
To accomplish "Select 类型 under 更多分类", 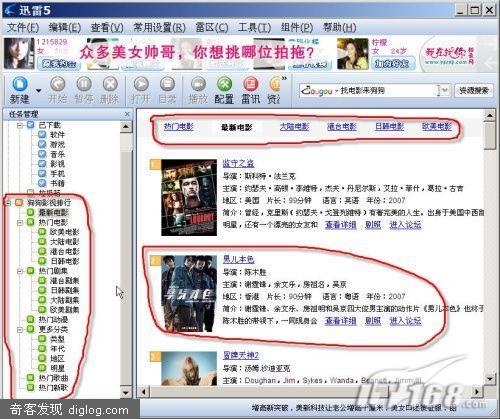I will tap(57, 339).
